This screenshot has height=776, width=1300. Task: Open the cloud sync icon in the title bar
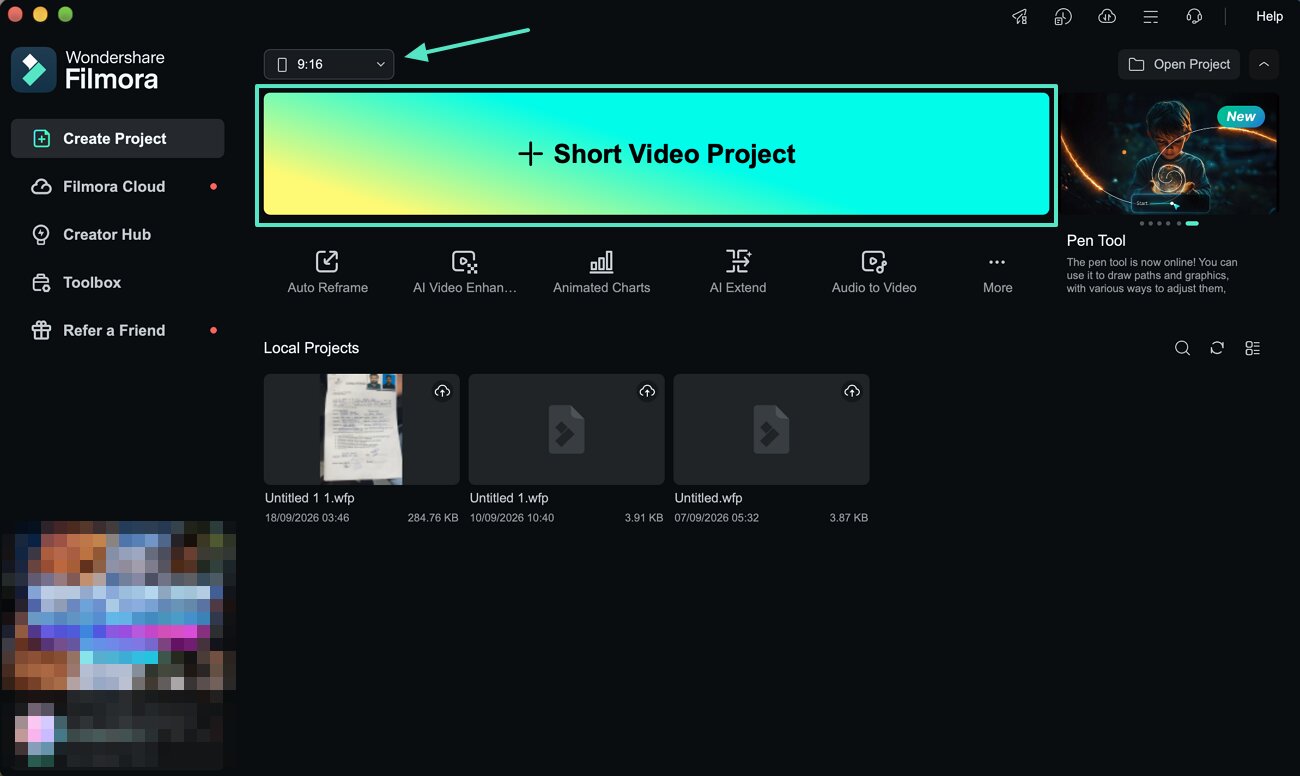[x=1106, y=16]
